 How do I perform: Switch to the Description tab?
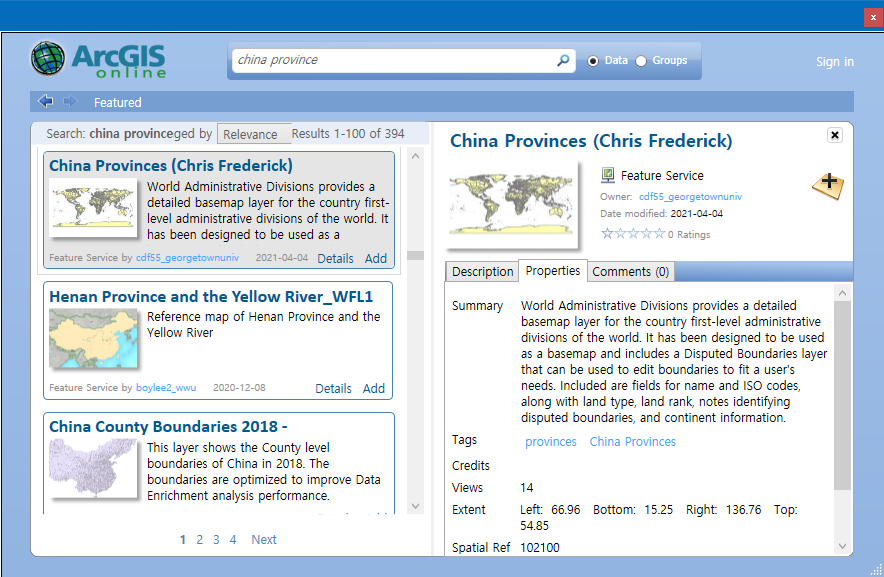pyautogui.click(x=482, y=272)
